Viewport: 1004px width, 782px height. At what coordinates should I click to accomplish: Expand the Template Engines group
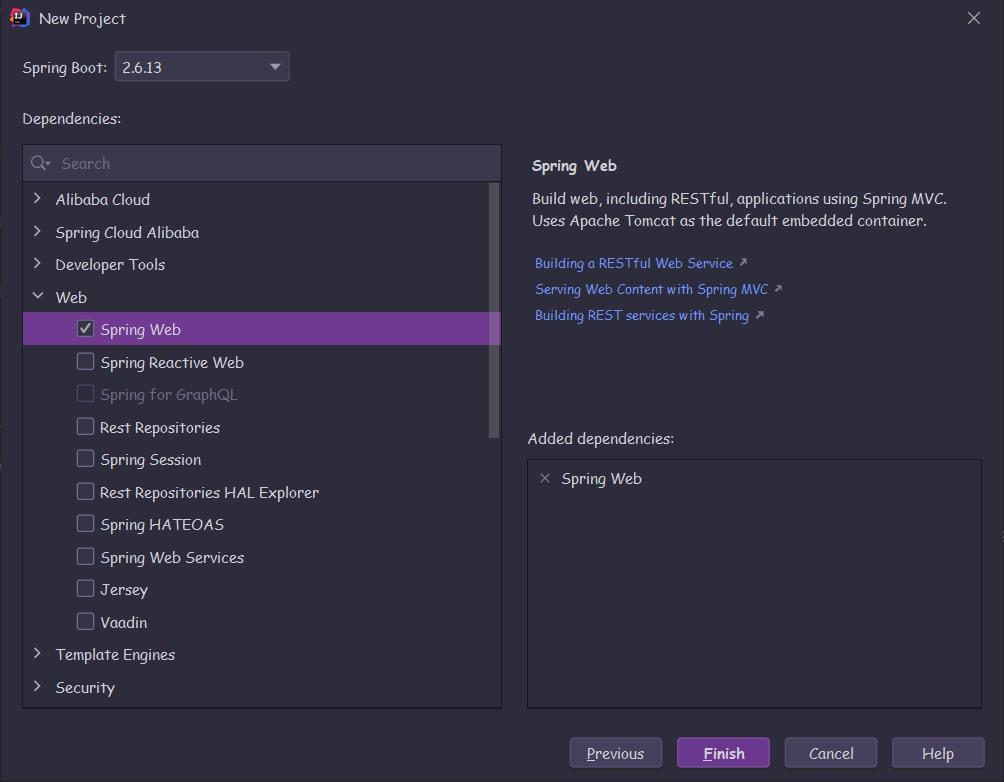click(x=38, y=654)
